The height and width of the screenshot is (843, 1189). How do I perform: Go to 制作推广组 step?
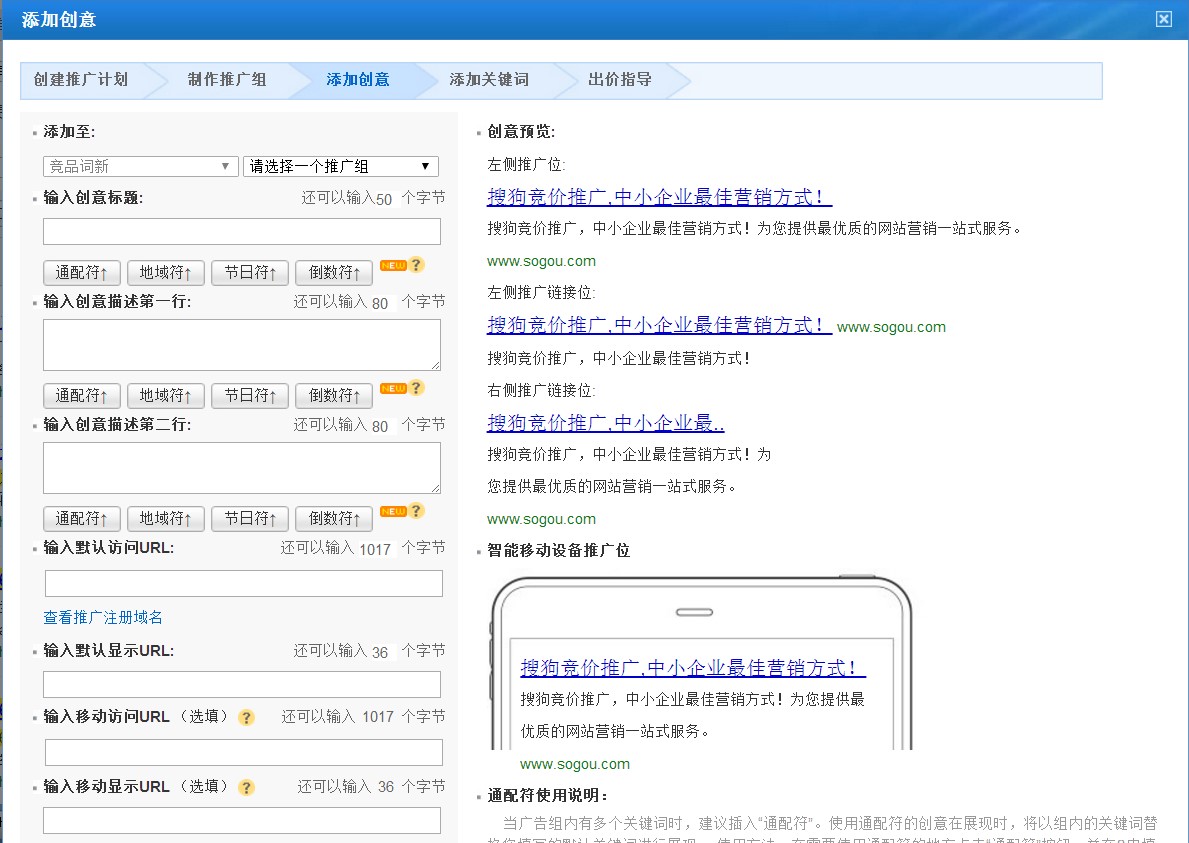[x=227, y=80]
